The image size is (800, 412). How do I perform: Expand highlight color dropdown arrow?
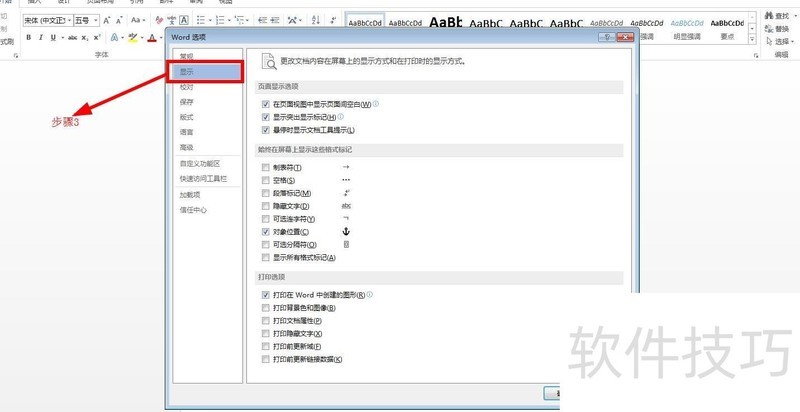pos(142,37)
